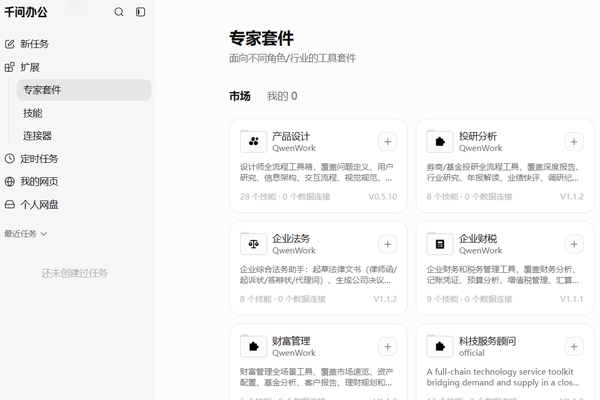
Task: Open 个人网盘 label in the sidebar
Action: click(39, 204)
